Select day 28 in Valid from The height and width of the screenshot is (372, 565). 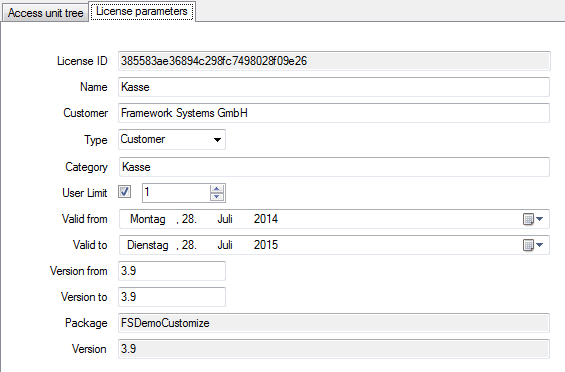pos(189,219)
